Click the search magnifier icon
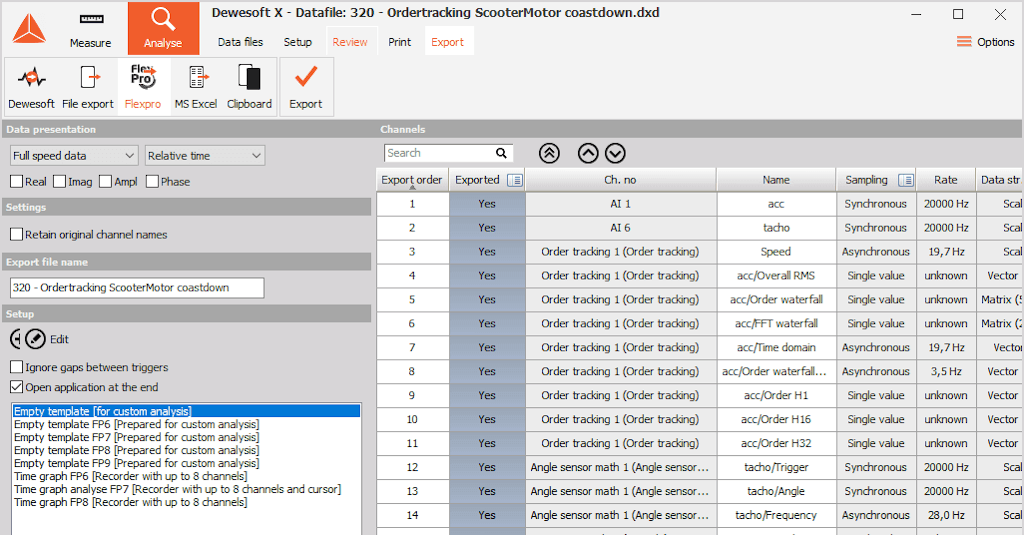This screenshot has height=535, width=1024. point(501,154)
